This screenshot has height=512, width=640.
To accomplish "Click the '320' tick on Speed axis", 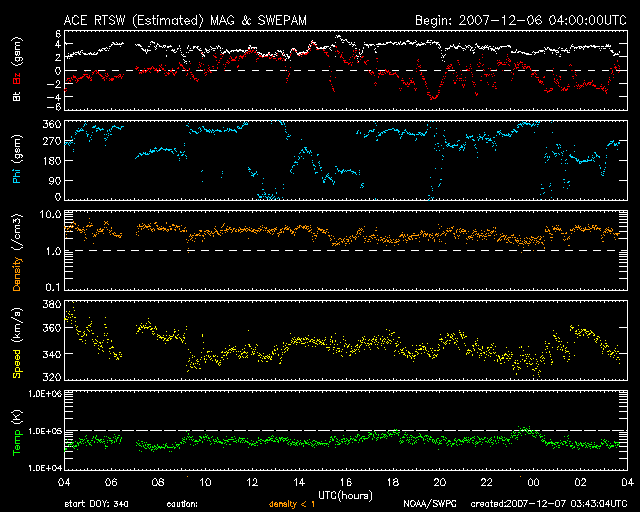I will click(x=52, y=376).
